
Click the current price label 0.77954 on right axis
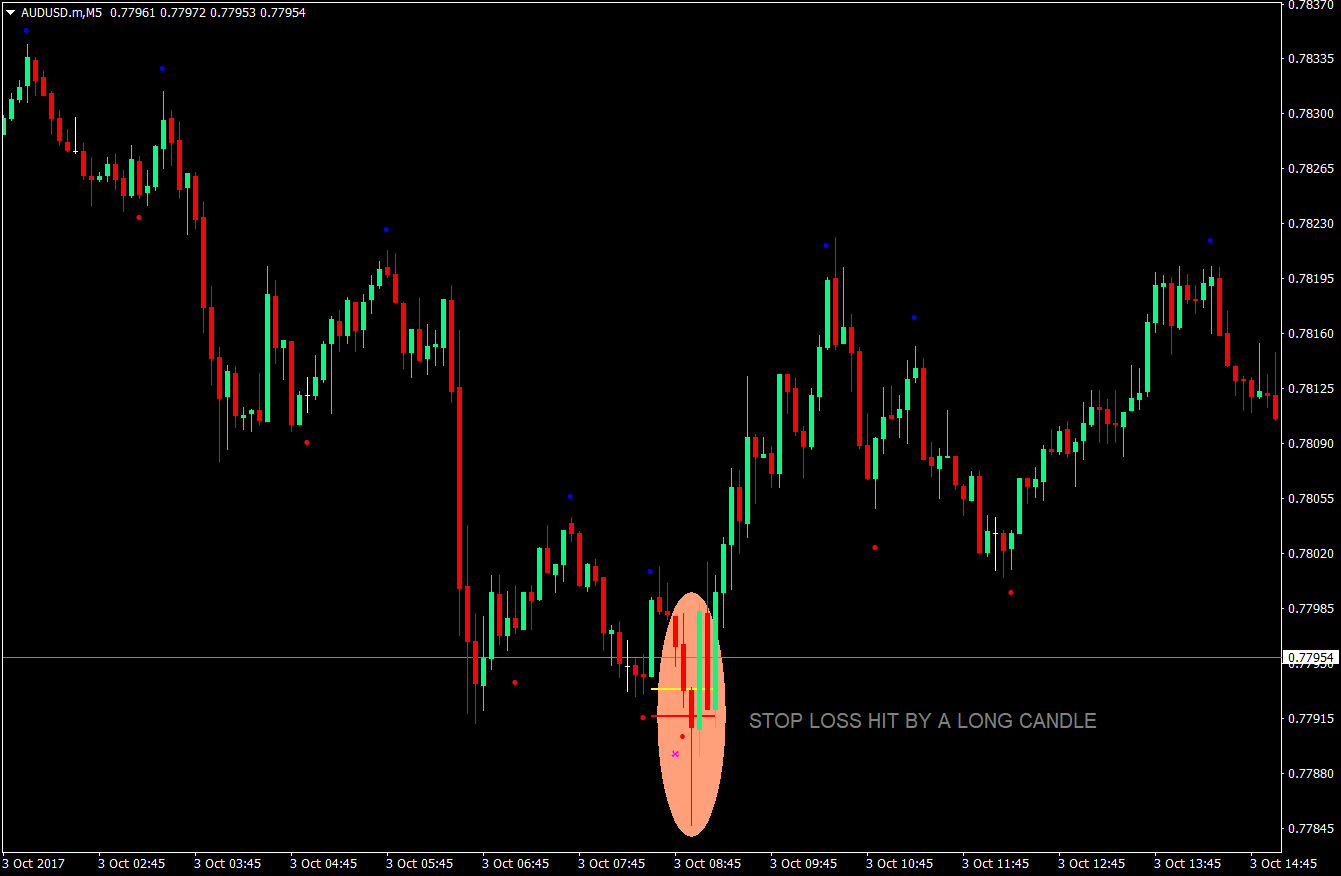[x=1311, y=658]
